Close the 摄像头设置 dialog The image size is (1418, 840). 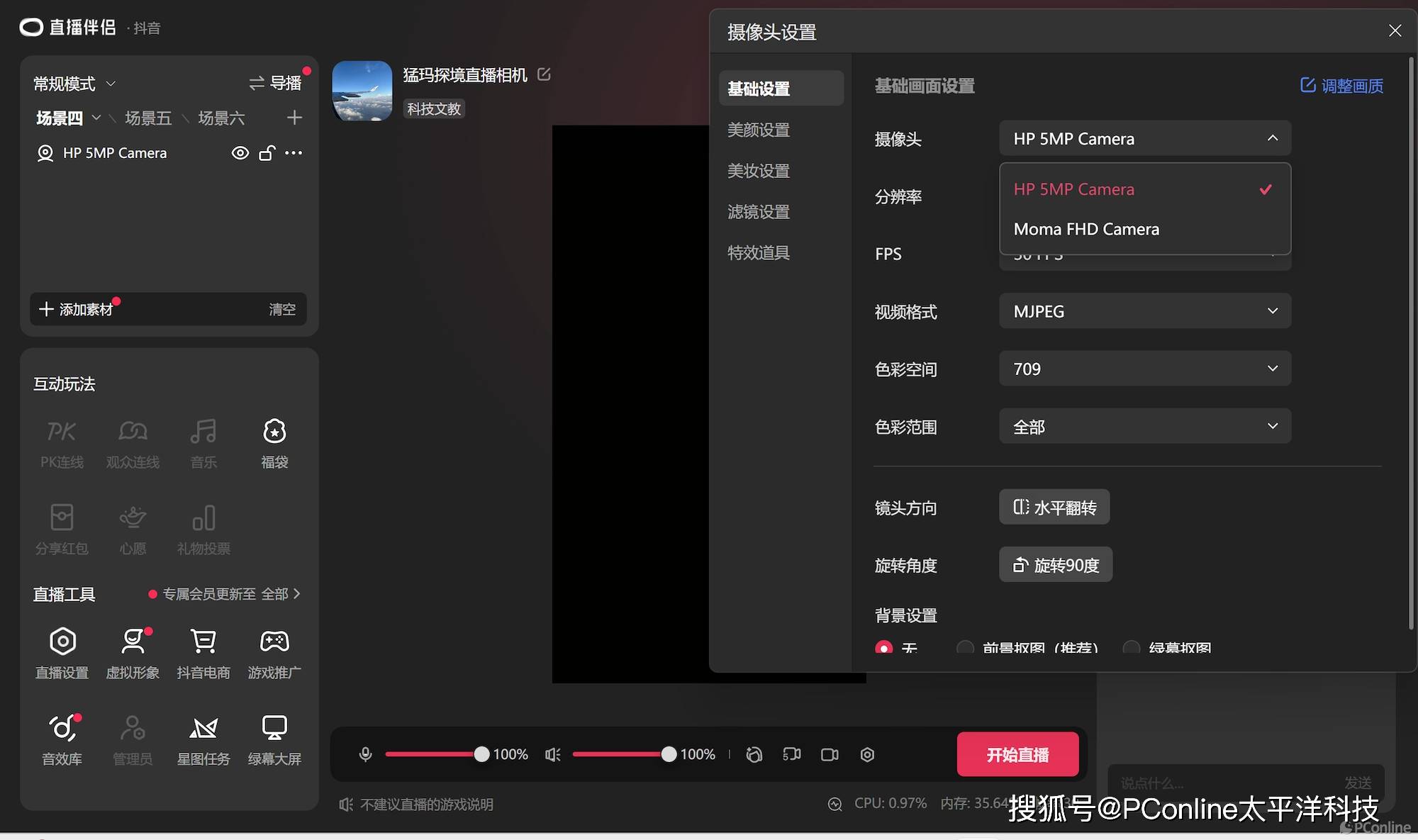(x=1395, y=31)
